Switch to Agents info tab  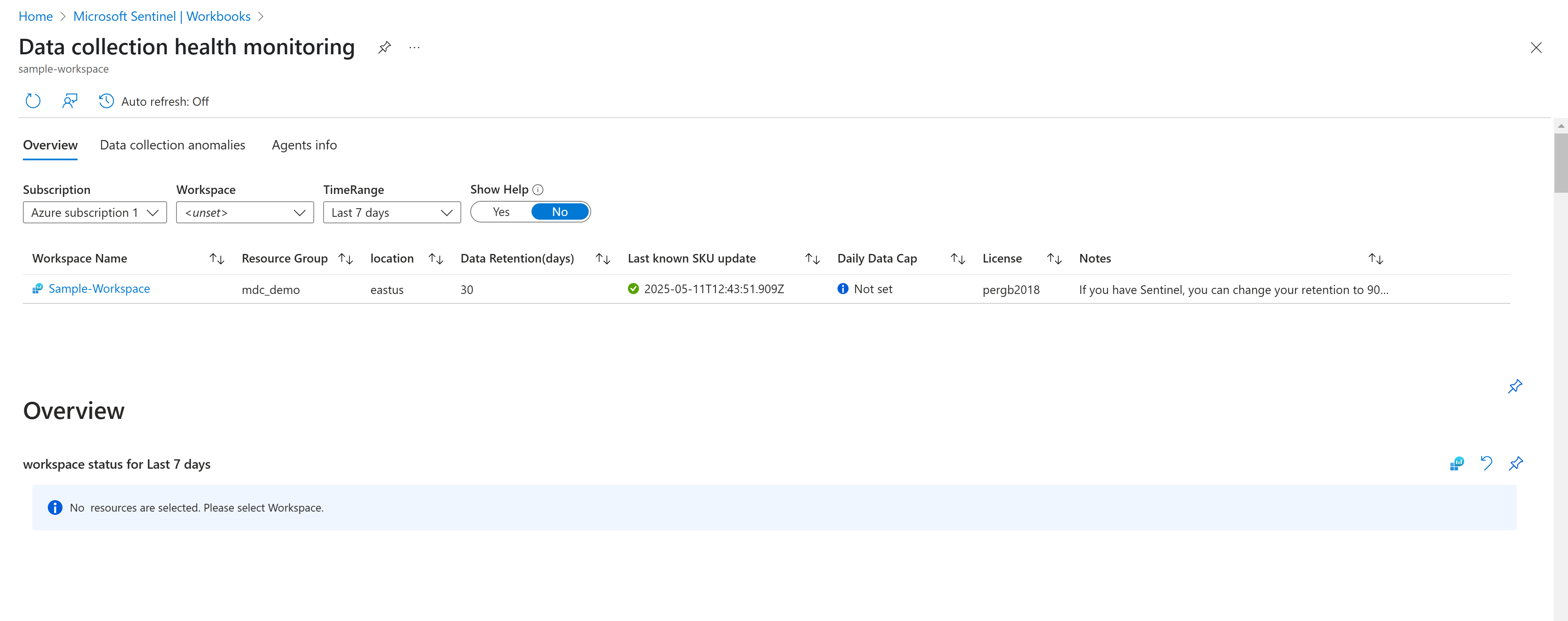[x=304, y=145]
